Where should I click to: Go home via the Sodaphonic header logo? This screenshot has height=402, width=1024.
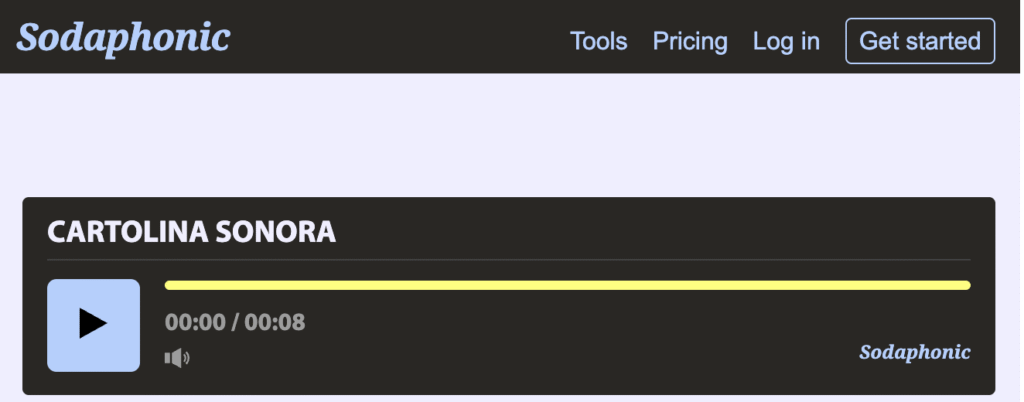(123, 38)
